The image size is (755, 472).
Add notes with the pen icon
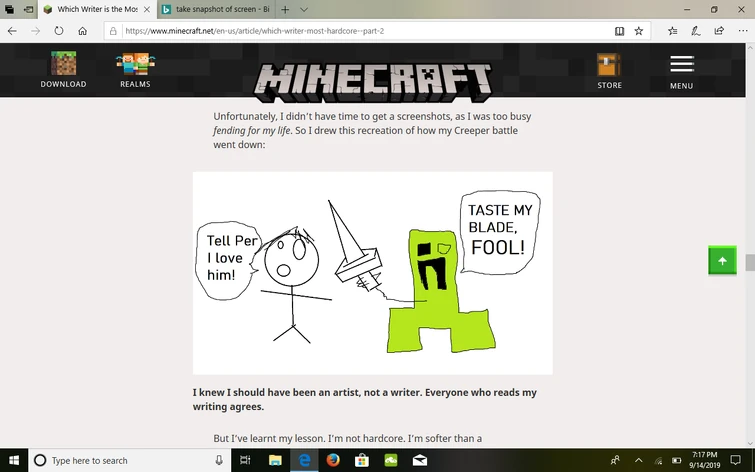tap(695, 31)
